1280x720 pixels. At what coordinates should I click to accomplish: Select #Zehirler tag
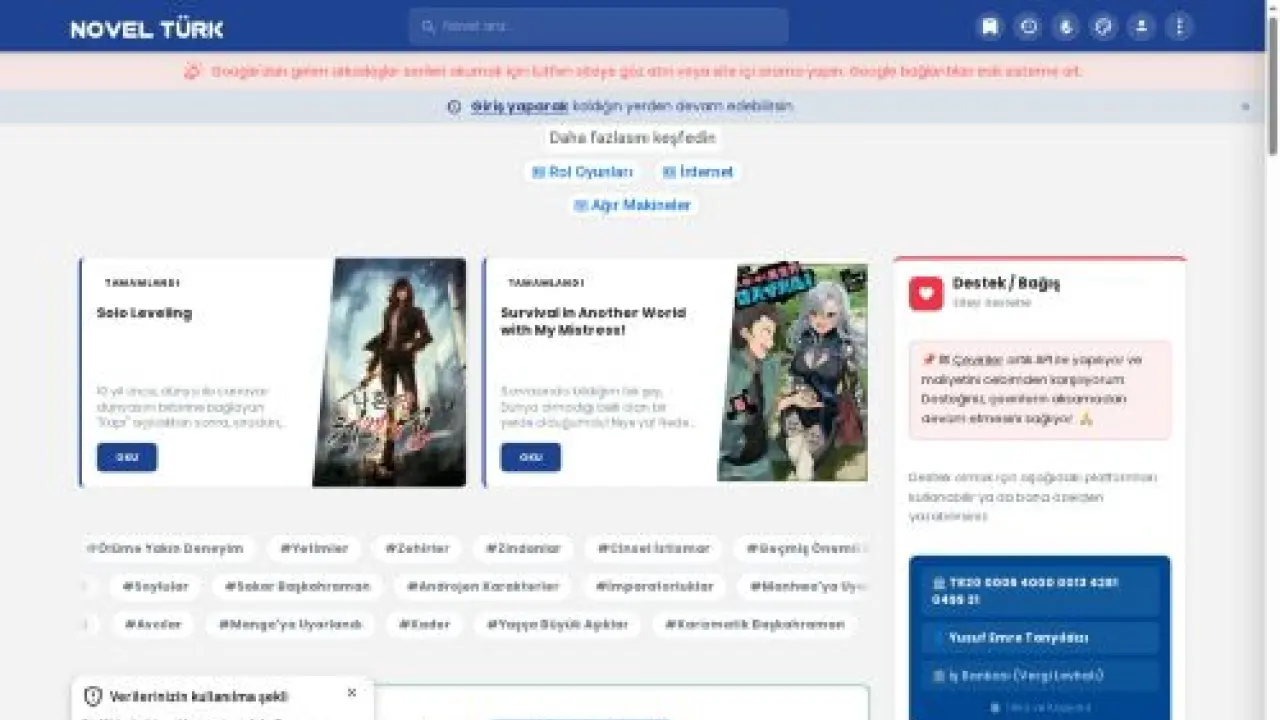coord(417,548)
